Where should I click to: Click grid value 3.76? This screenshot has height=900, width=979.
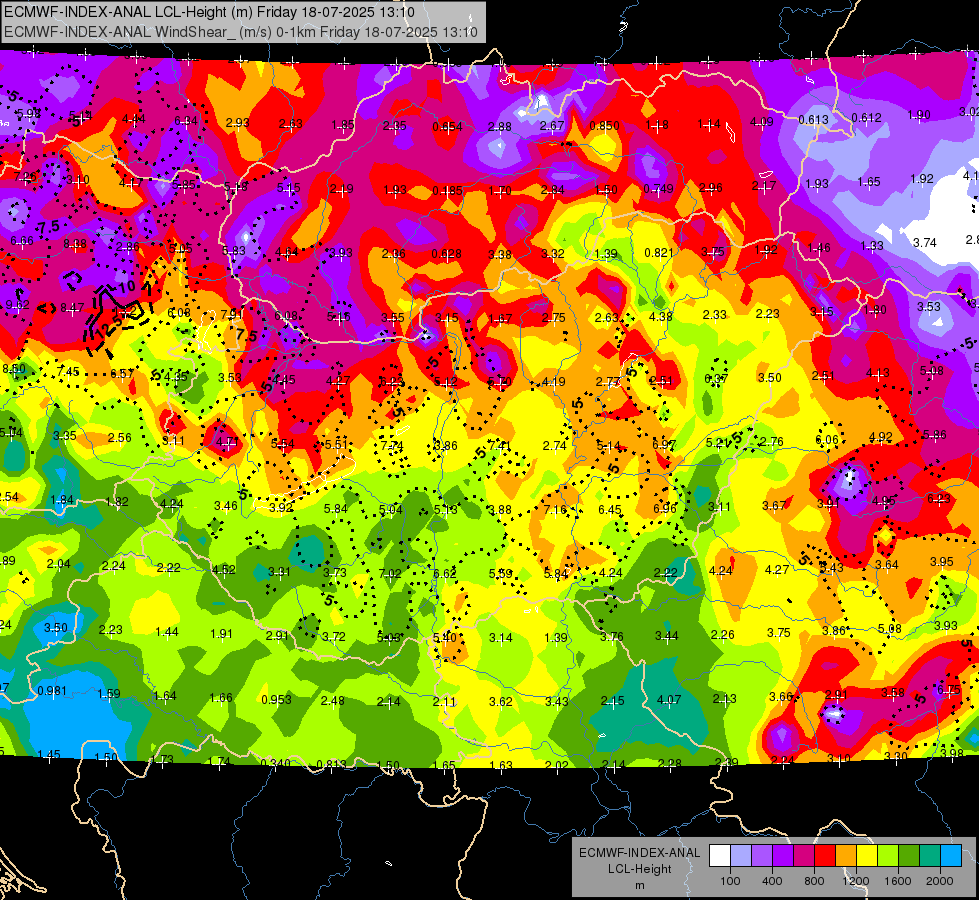(612, 636)
